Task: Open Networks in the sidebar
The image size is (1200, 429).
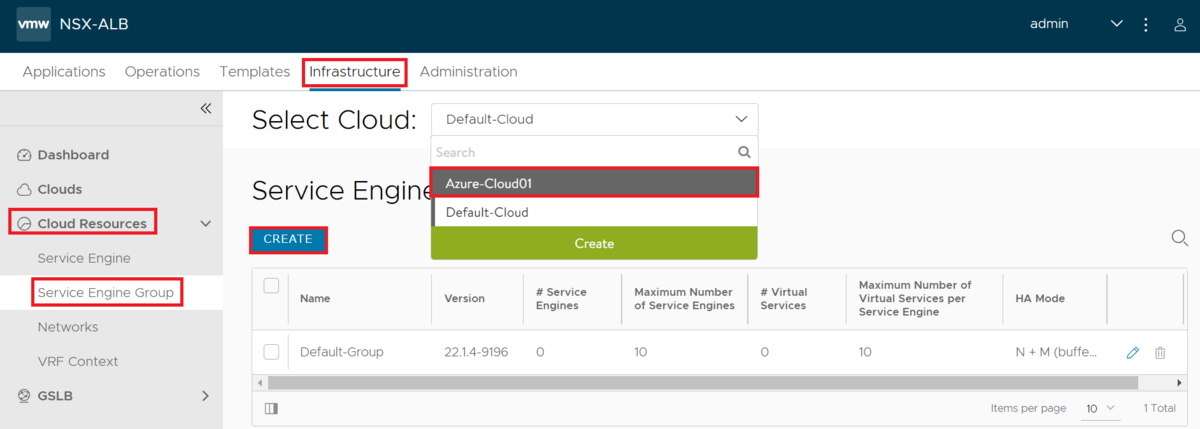Action: tap(68, 327)
